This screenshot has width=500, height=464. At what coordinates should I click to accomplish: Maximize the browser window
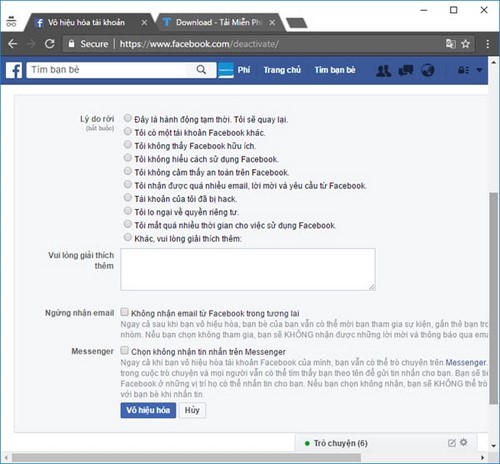click(x=454, y=10)
